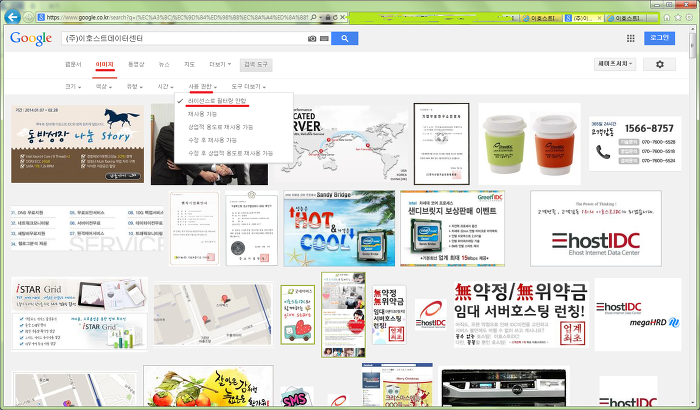The image size is (700, 410).
Task: Open the green and orange cups thumbnail
Action: pos(529,144)
